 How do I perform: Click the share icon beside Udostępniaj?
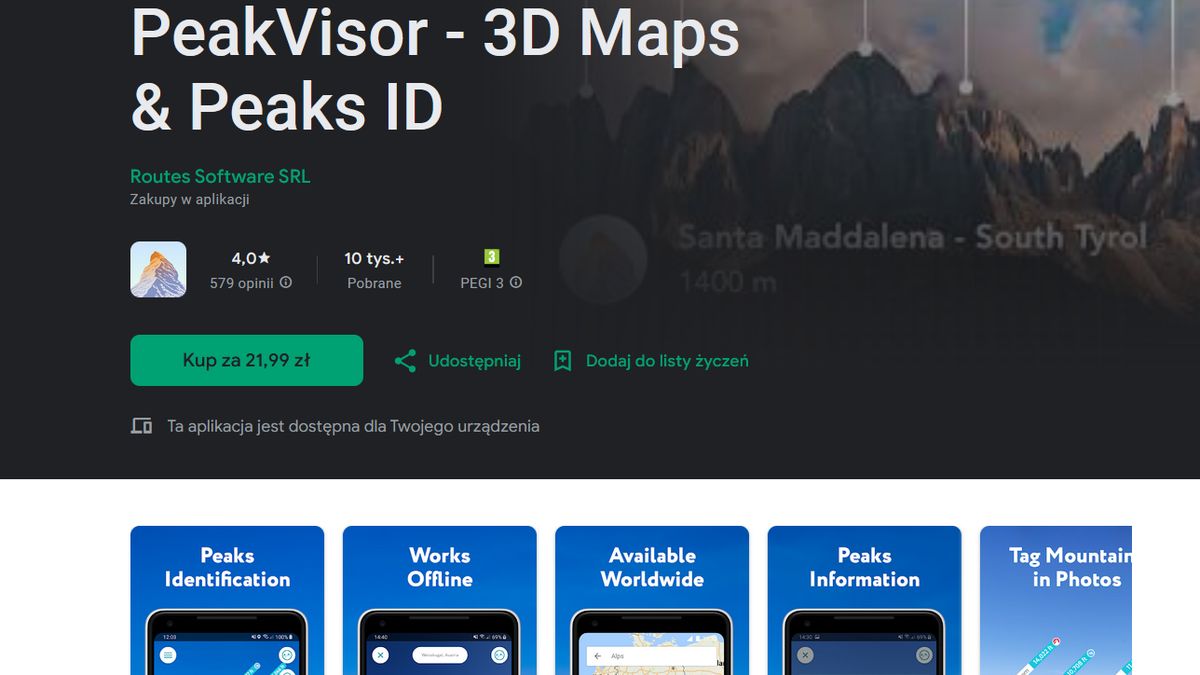point(405,361)
